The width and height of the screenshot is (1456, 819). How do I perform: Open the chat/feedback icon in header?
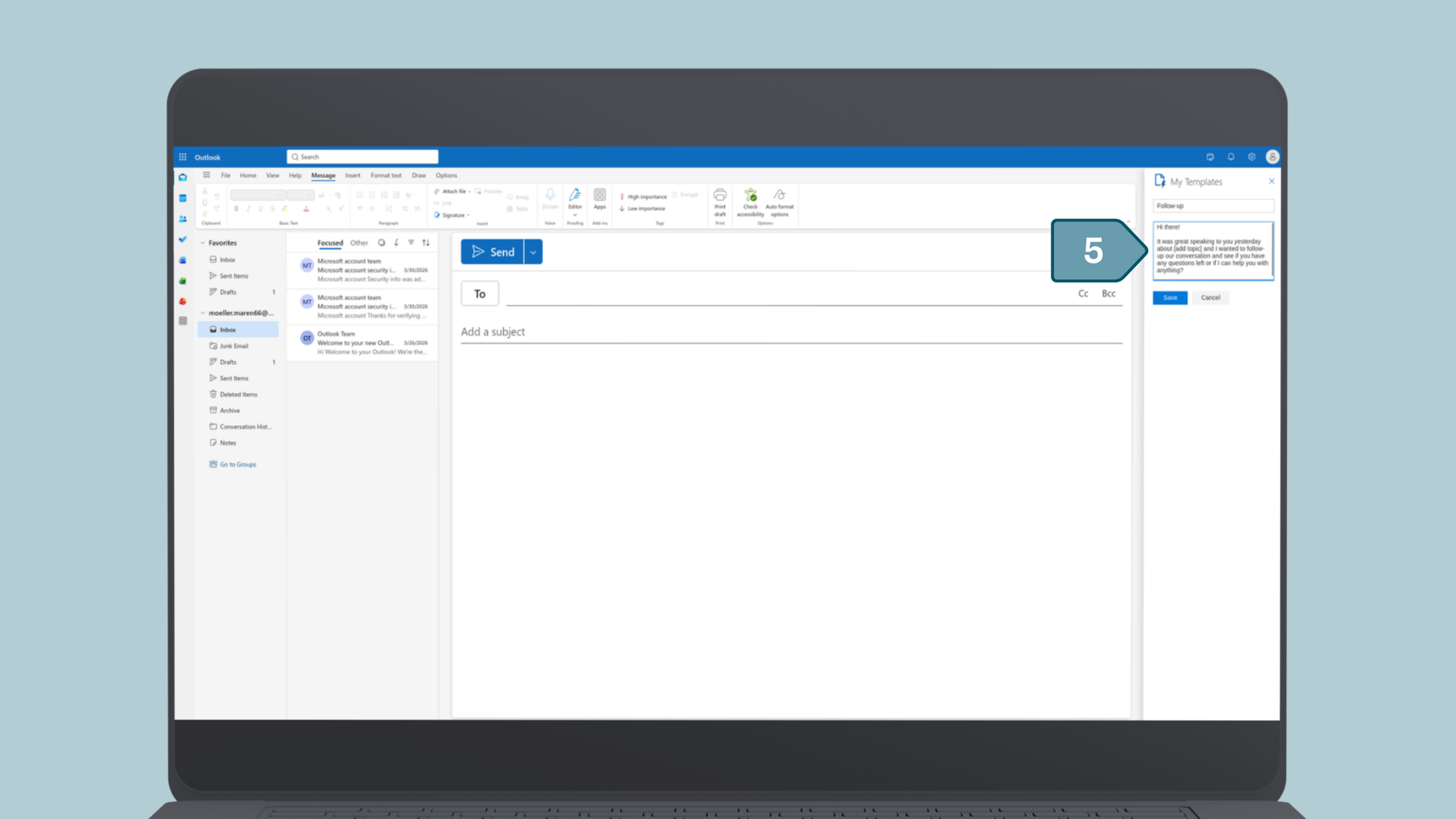(1210, 157)
